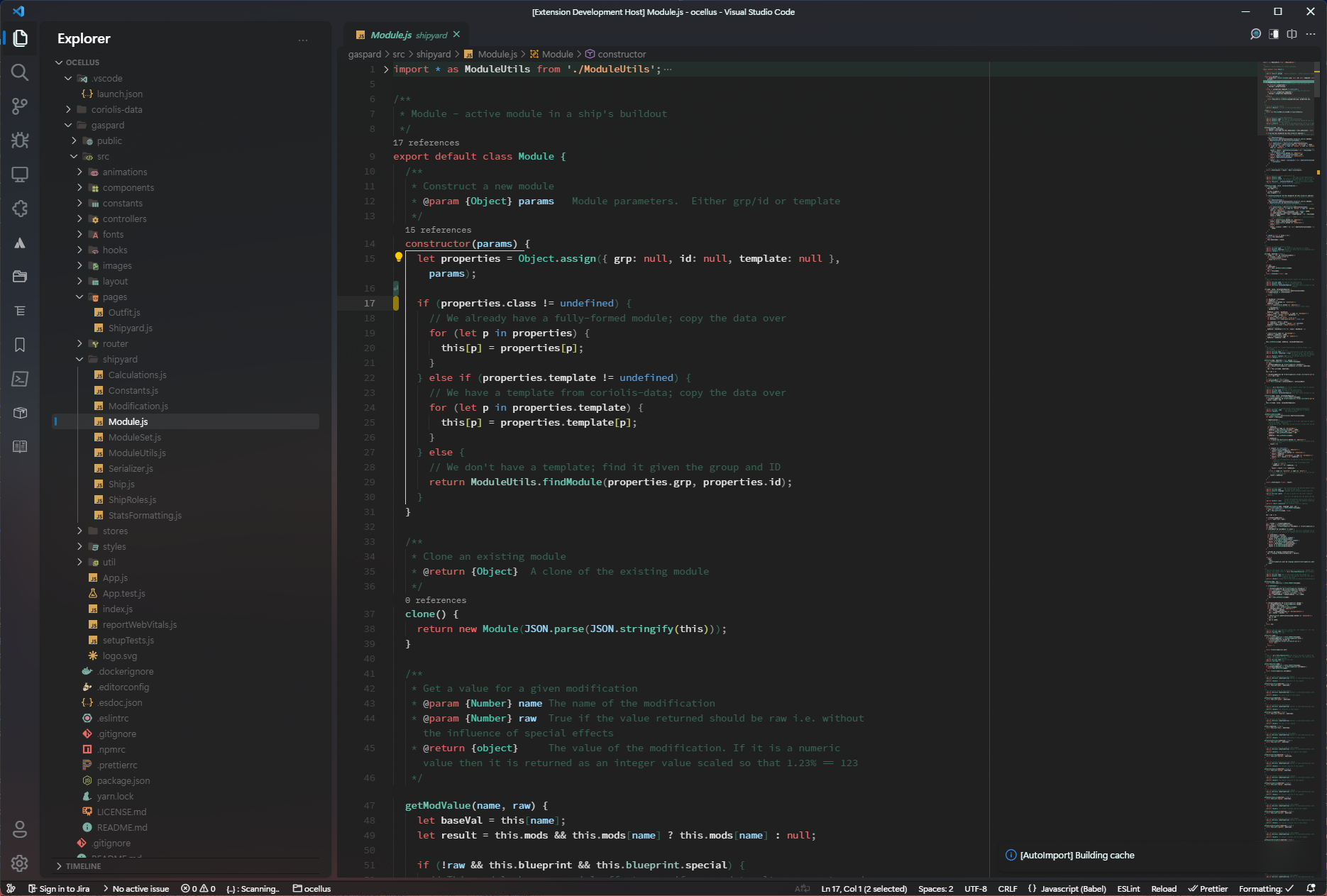Click the '0 references' code lens above clone
The width and height of the screenshot is (1327, 896).
tap(436, 600)
